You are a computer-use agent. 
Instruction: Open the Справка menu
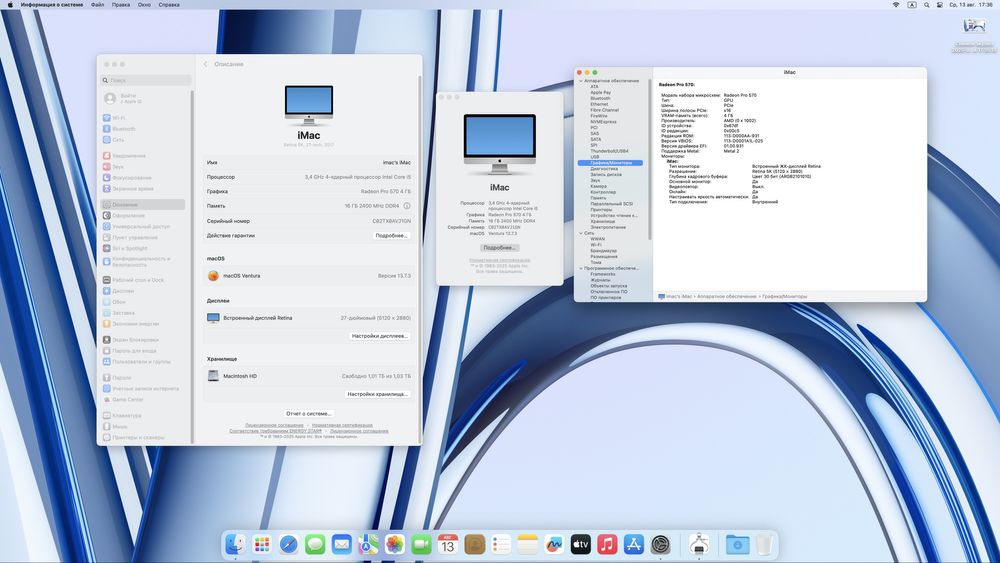[x=169, y=4]
